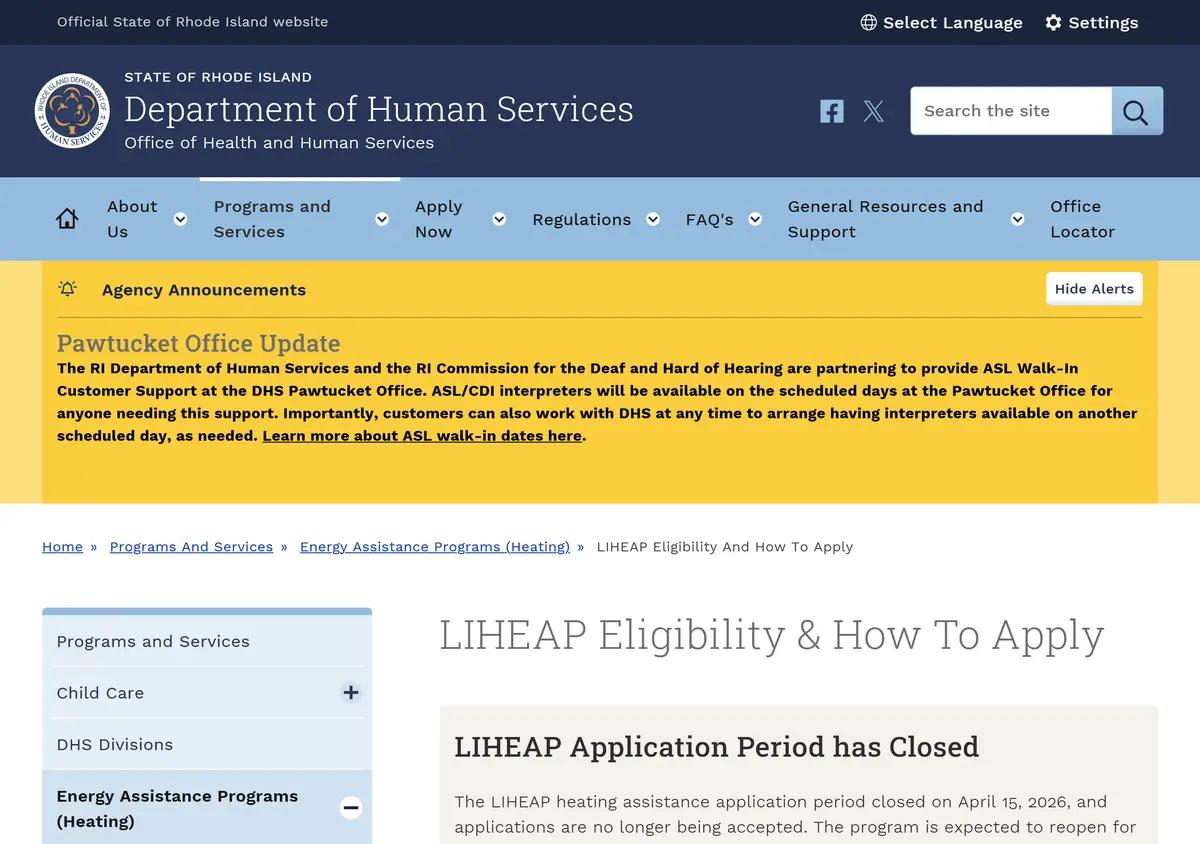Click Programs And Services breadcrumb link

click(x=191, y=547)
